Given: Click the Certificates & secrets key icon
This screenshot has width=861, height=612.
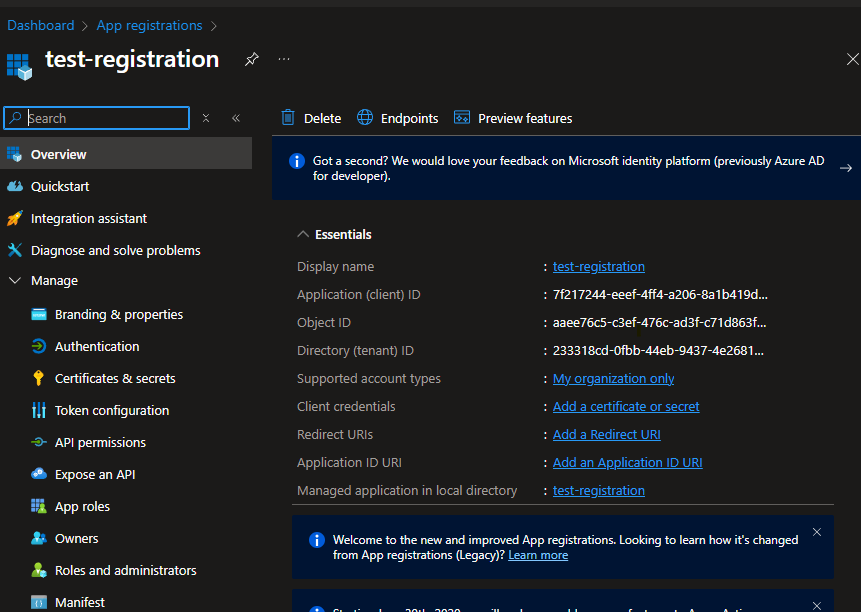Looking at the screenshot, I should (x=39, y=378).
